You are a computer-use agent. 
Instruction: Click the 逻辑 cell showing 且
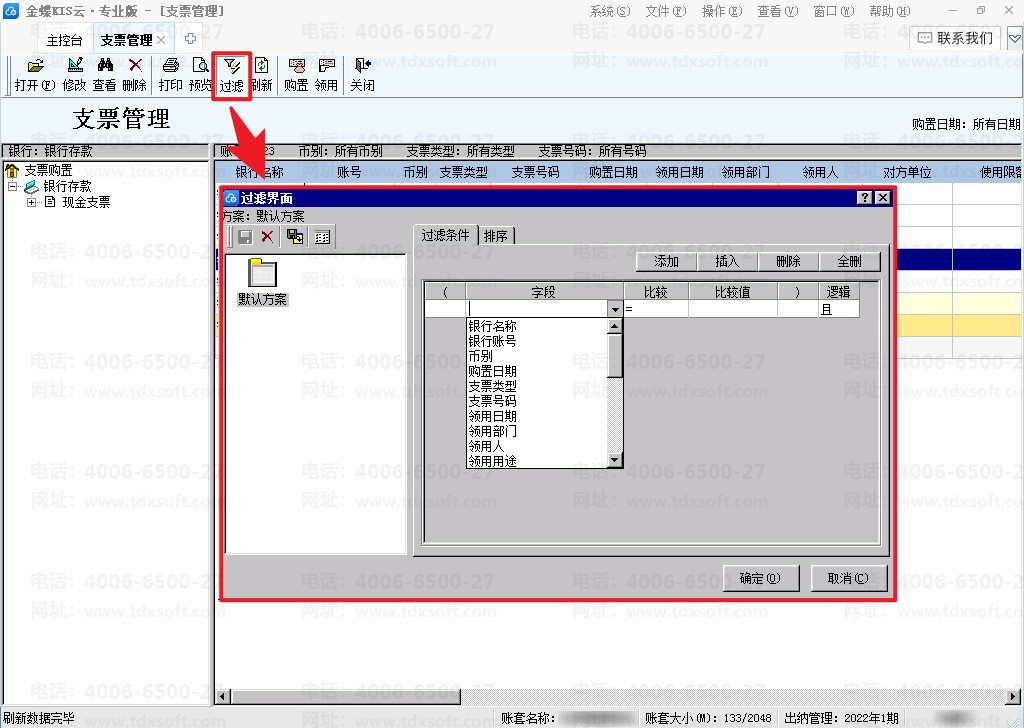point(839,309)
